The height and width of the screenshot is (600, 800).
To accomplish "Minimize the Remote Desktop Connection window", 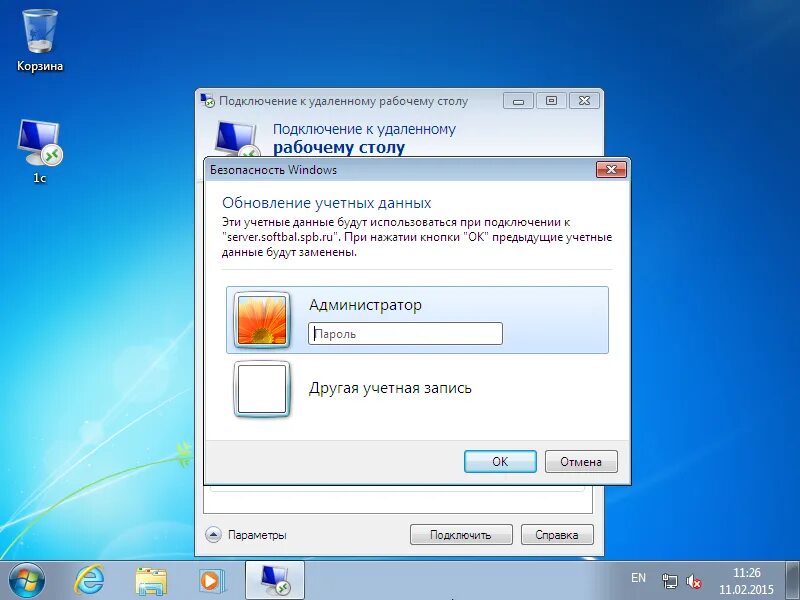I will (x=518, y=101).
